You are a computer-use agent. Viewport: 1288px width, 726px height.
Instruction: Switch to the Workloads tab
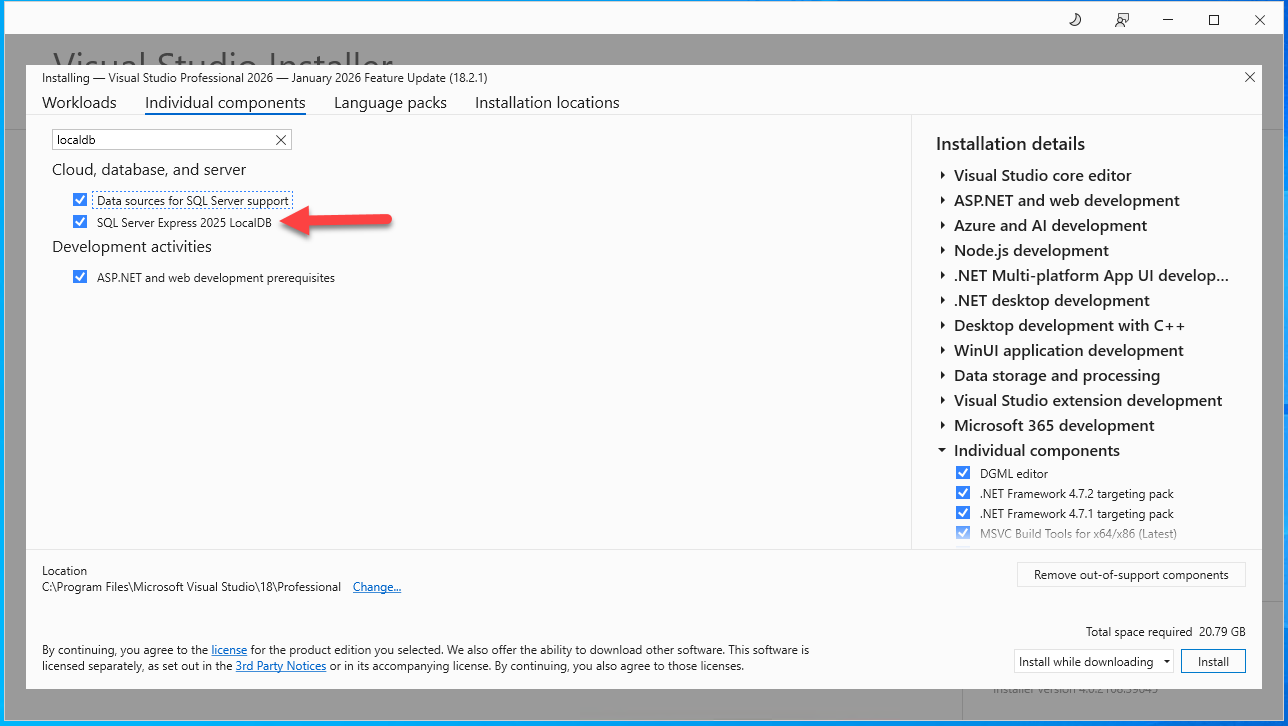click(x=79, y=103)
